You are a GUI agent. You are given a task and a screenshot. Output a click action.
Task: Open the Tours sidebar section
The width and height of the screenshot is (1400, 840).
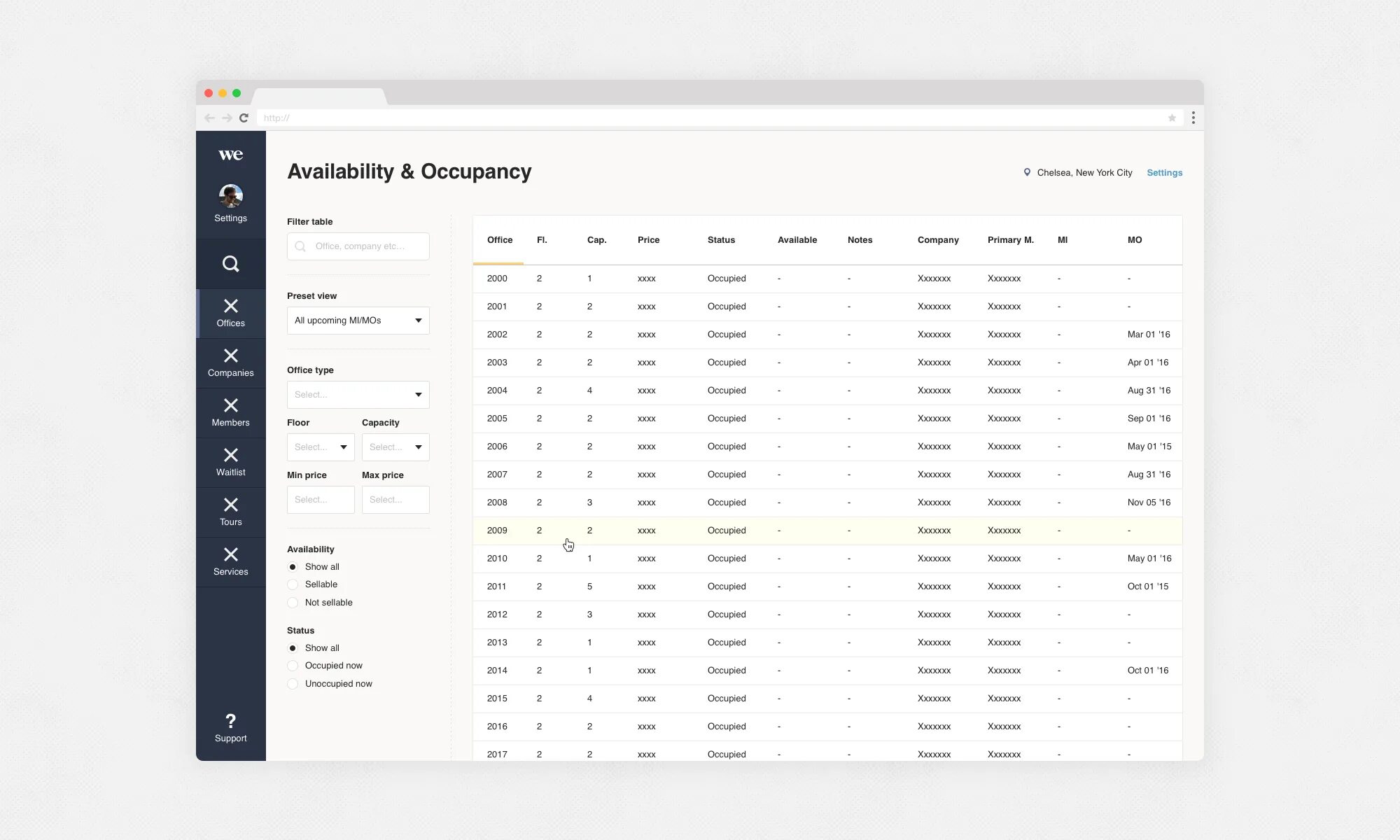pyautogui.click(x=230, y=512)
